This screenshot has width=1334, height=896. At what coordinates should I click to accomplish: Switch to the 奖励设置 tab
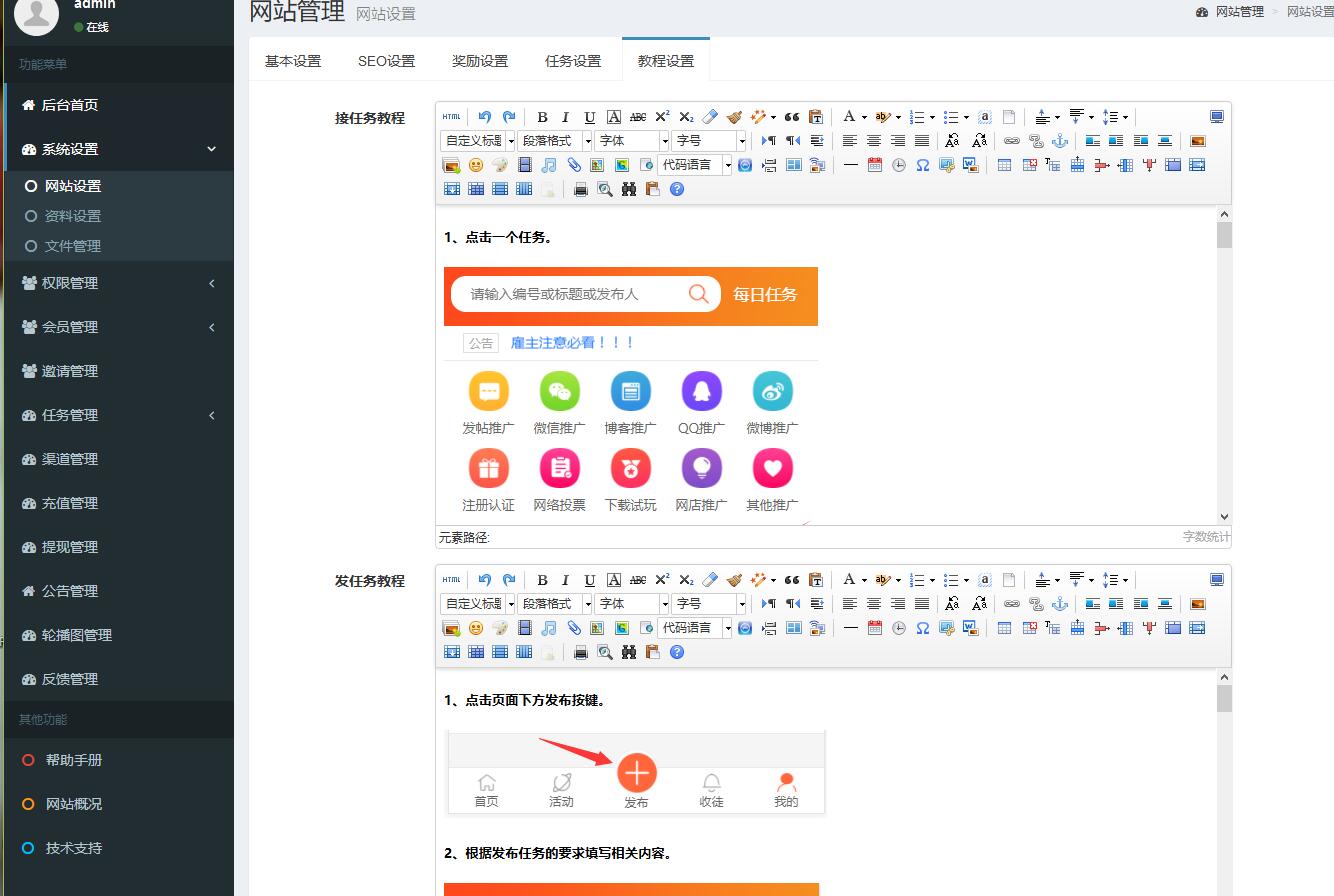[479, 61]
